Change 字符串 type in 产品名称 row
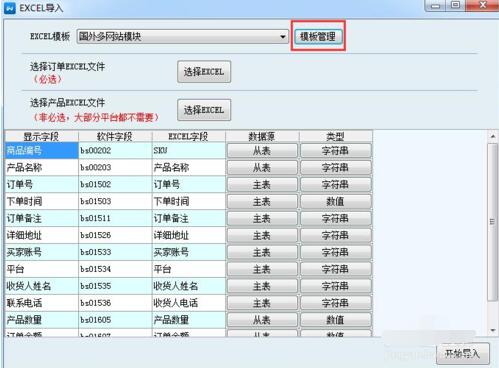 [336, 168]
